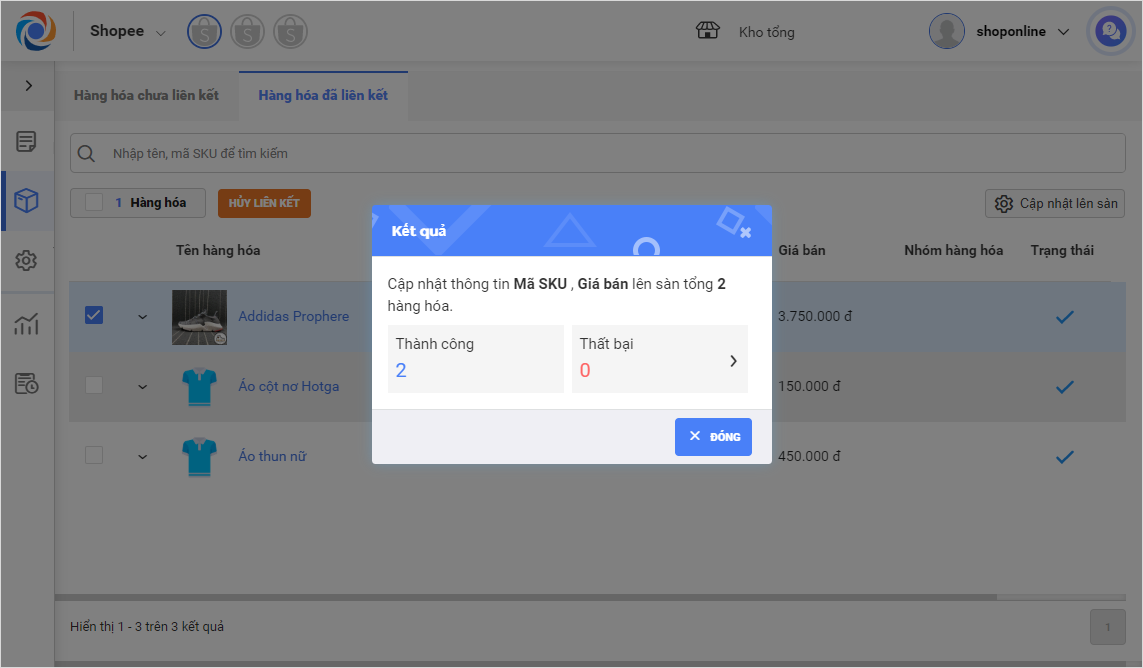Click the Đóng button in dialog

[713, 437]
